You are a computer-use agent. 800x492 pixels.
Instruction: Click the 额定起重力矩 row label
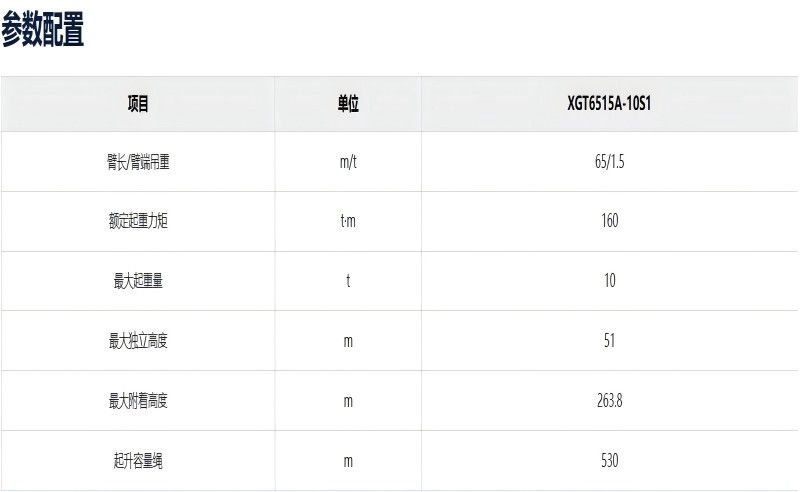click(x=138, y=221)
